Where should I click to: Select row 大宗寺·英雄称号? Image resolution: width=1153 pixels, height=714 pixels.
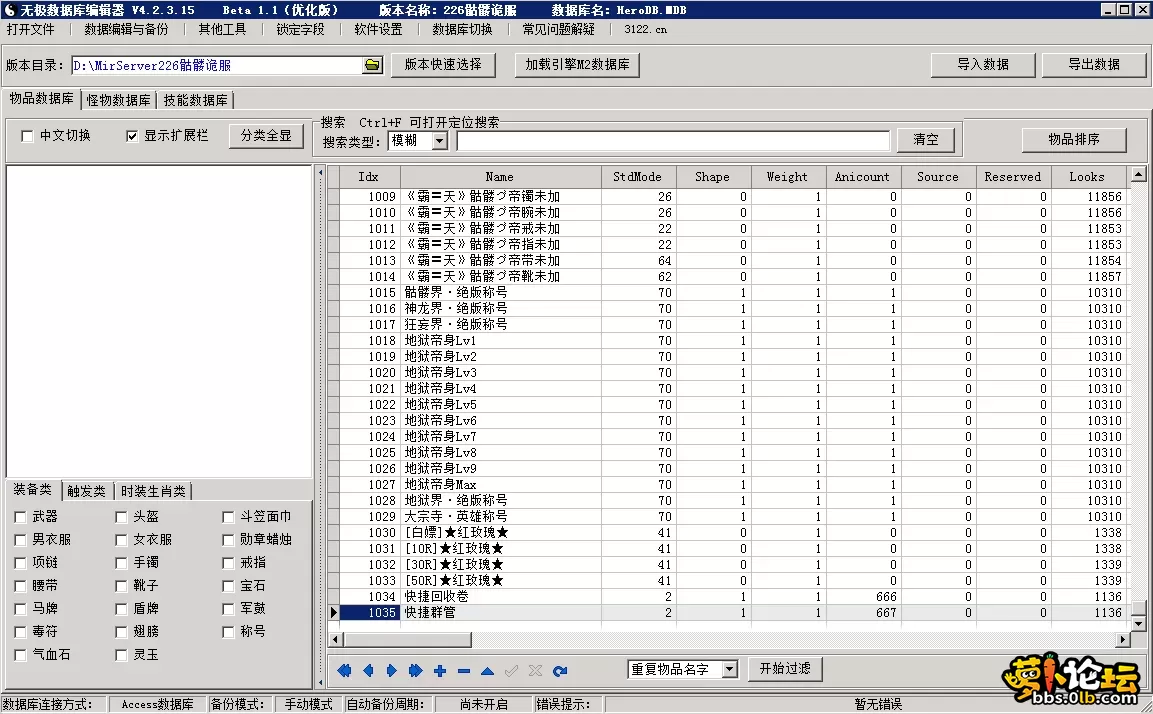[732, 516]
